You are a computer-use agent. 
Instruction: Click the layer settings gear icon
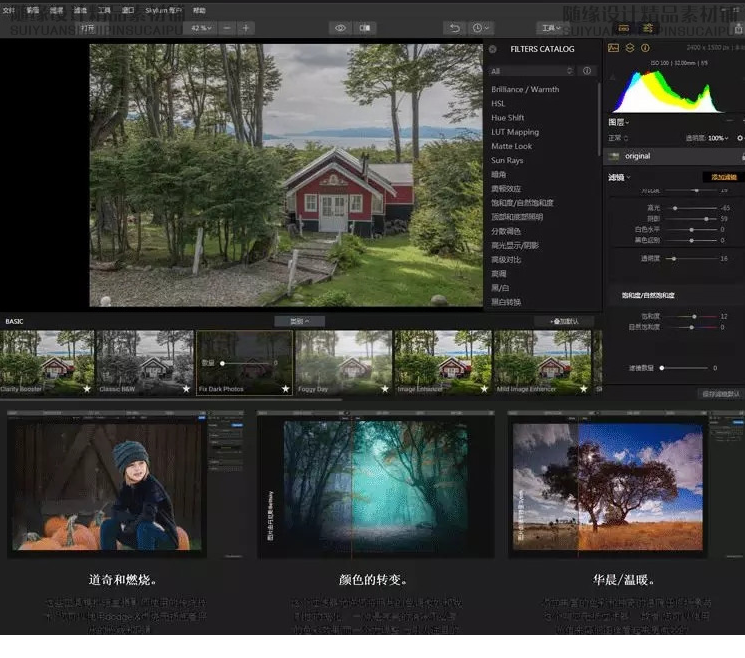[x=740, y=138]
